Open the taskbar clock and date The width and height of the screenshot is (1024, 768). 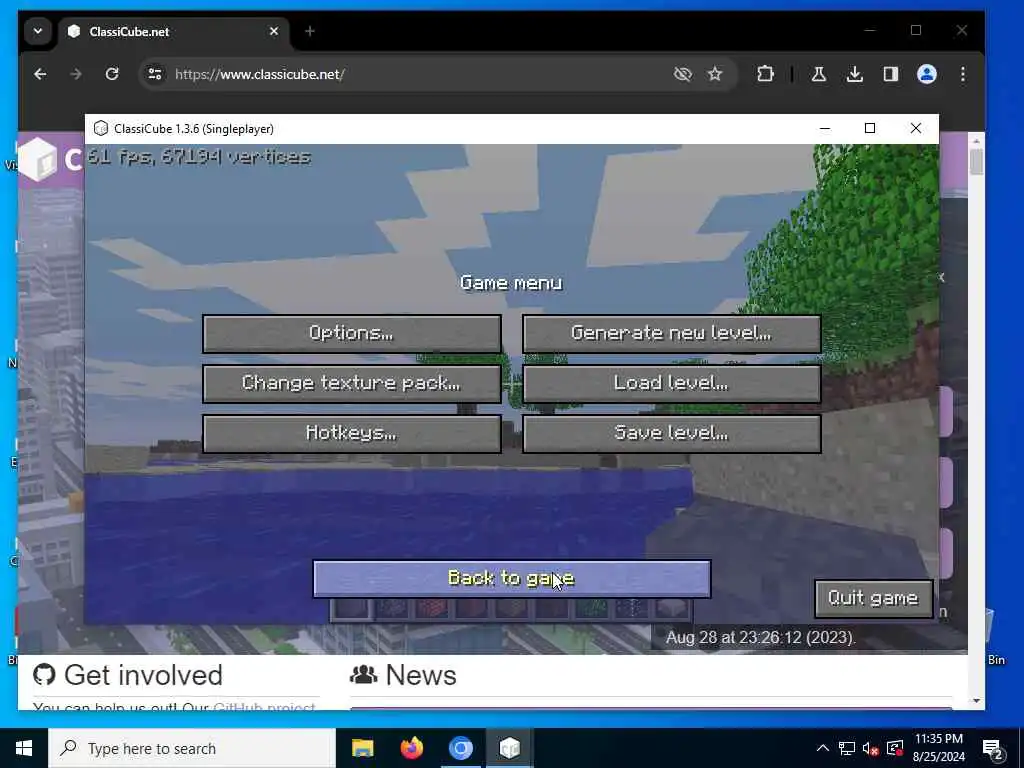point(938,748)
